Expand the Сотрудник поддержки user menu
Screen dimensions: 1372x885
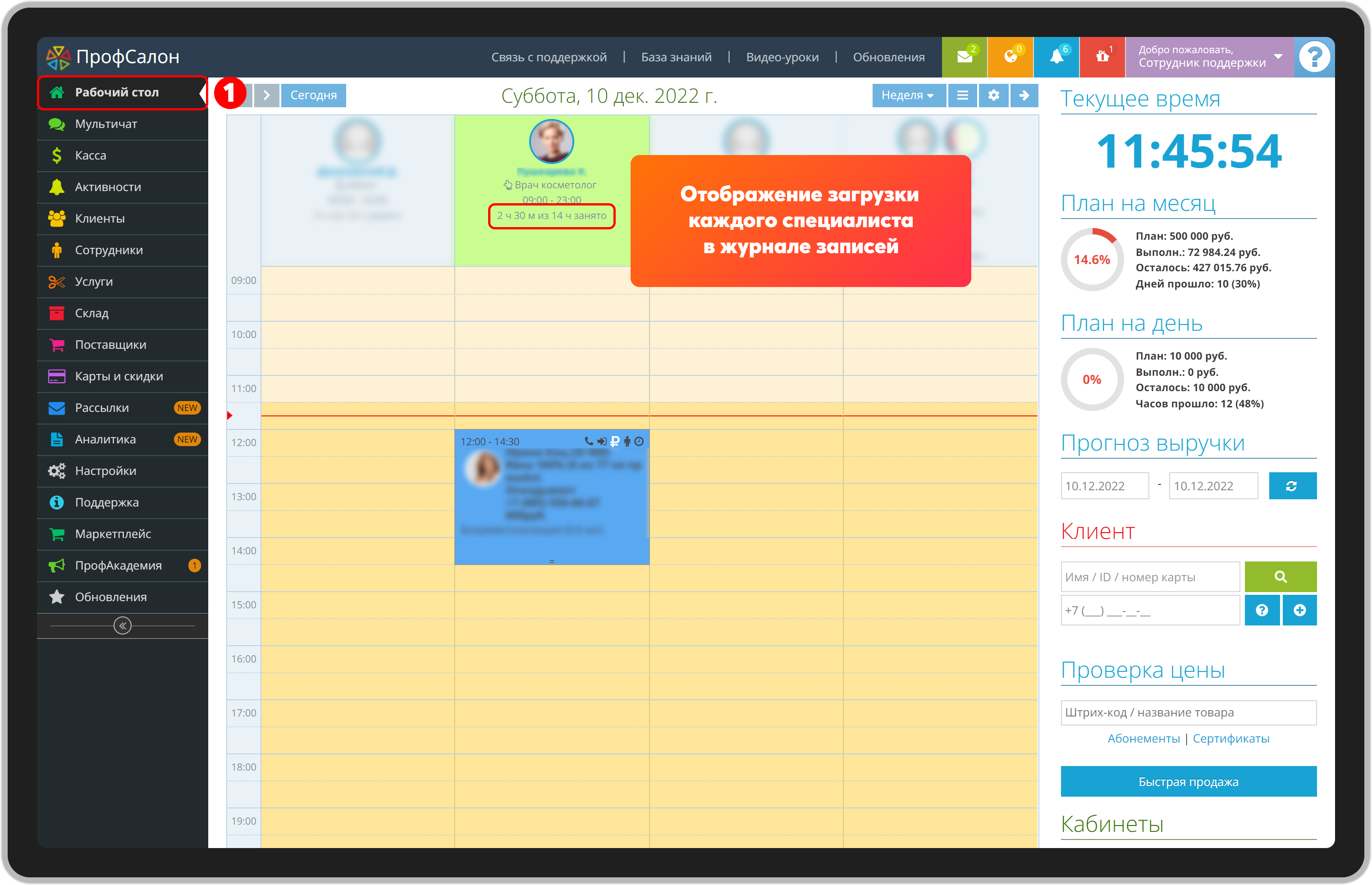pyautogui.click(x=1209, y=57)
